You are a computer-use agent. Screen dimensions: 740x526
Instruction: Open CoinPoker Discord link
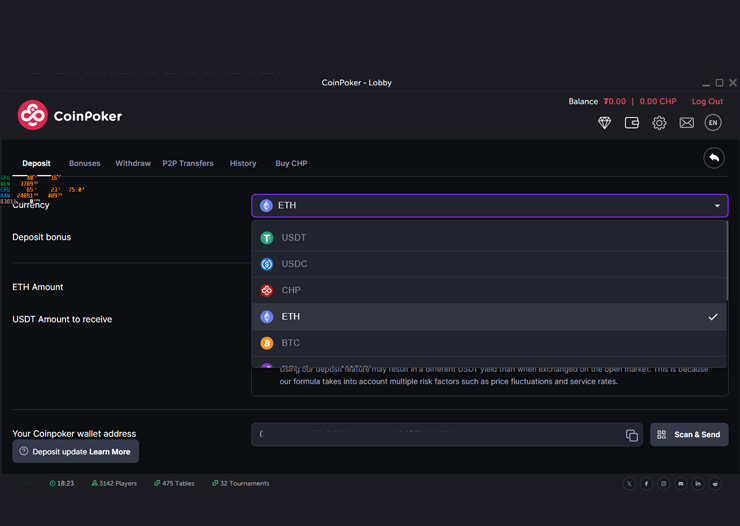click(x=681, y=484)
